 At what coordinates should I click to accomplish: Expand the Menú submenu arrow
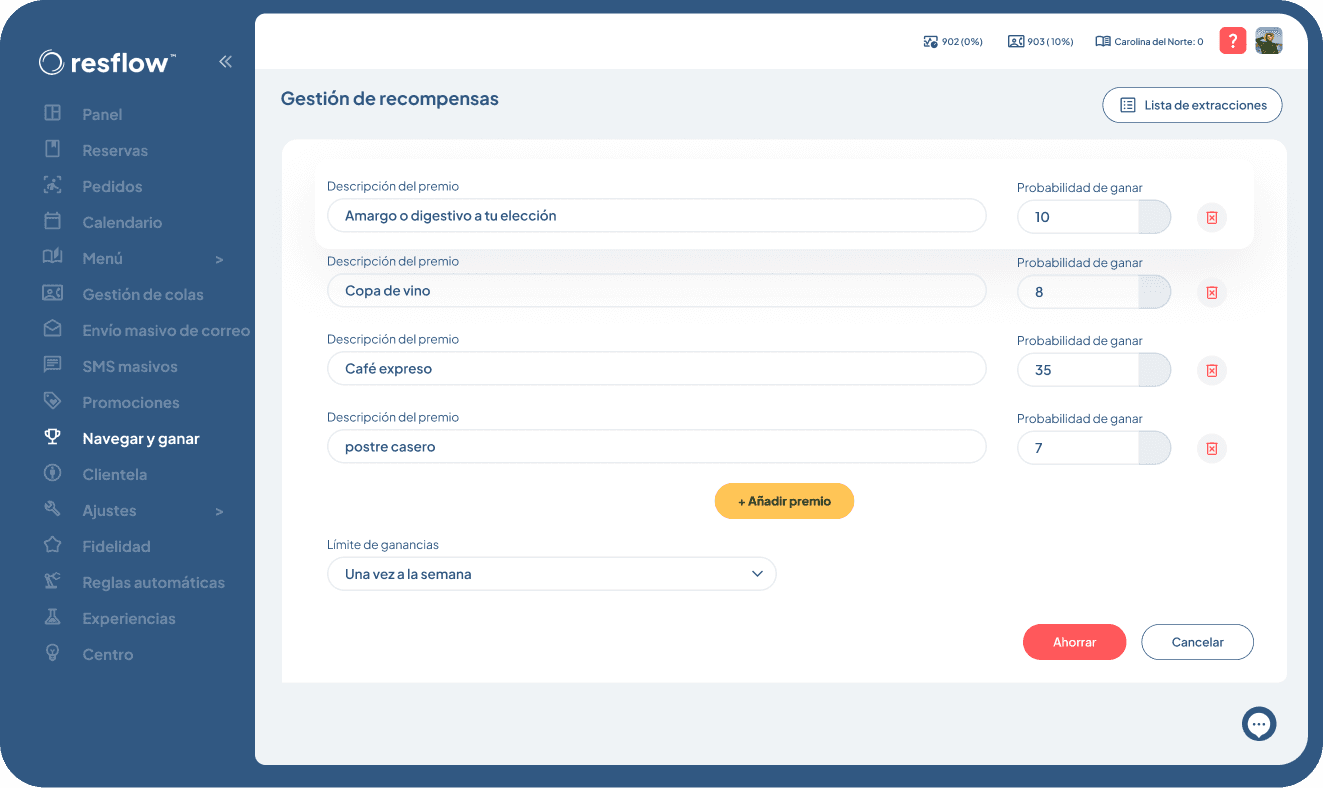tap(219, 260)
